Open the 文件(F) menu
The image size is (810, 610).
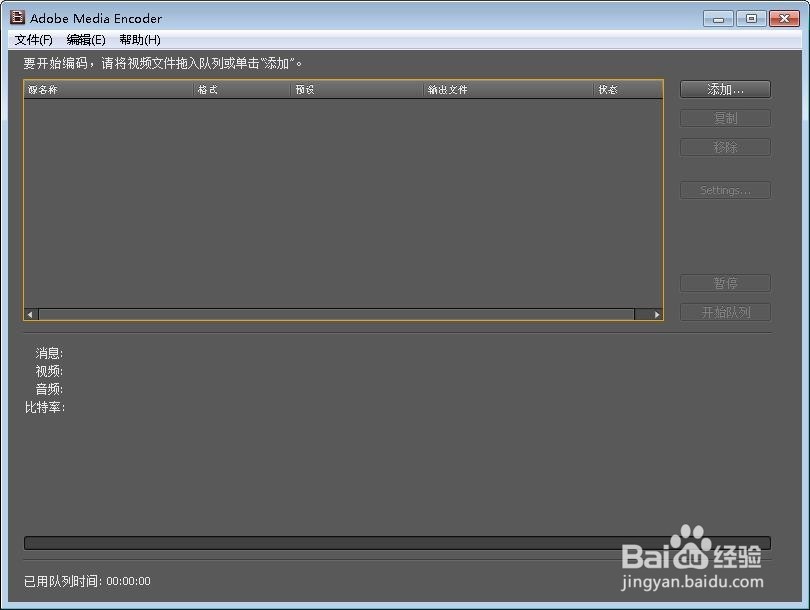(34, 40)
